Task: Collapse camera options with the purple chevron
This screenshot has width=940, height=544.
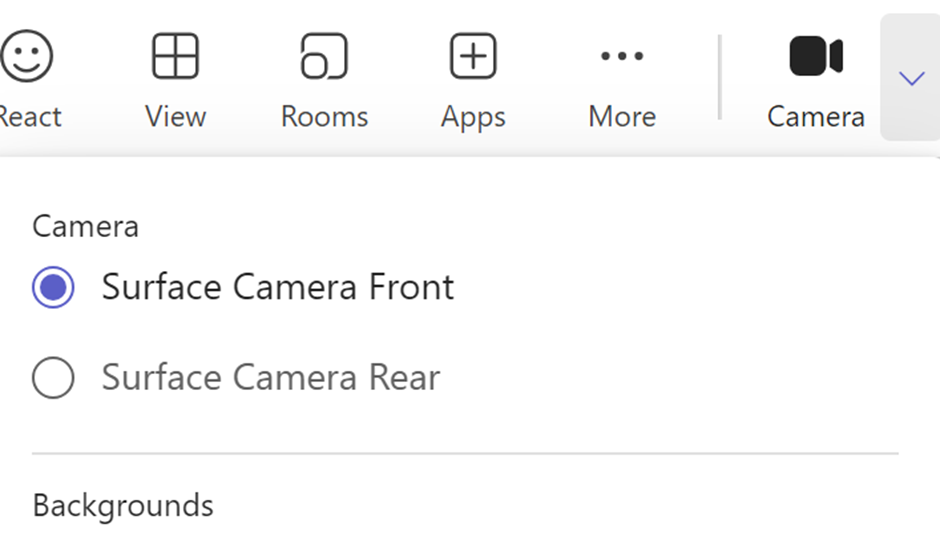Action: click(911, 78)
